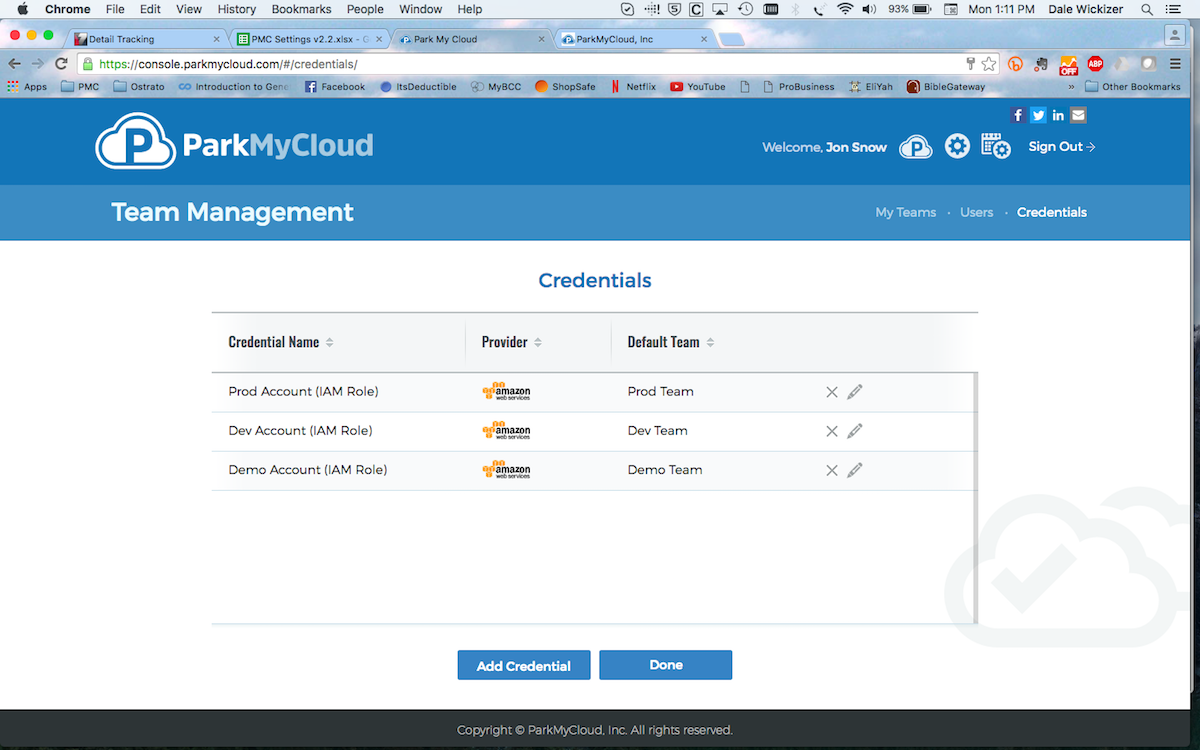This screenshot has height=750, width=1200.
Task: Delete the Prod Account credential
Action: coord(831,392)
